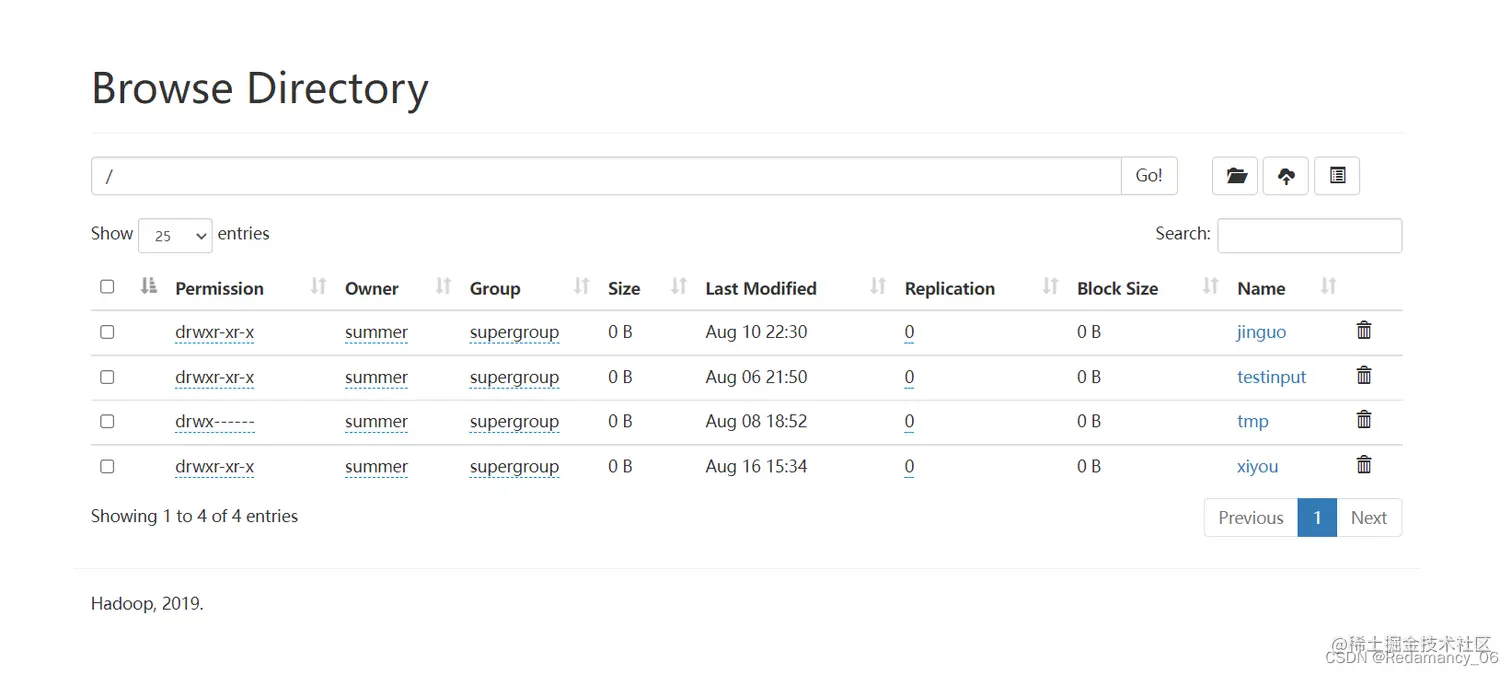Viewport: 1512px width, 675px height.
Task: Open the cut and paste list icon
Action: pos(1337,176)
